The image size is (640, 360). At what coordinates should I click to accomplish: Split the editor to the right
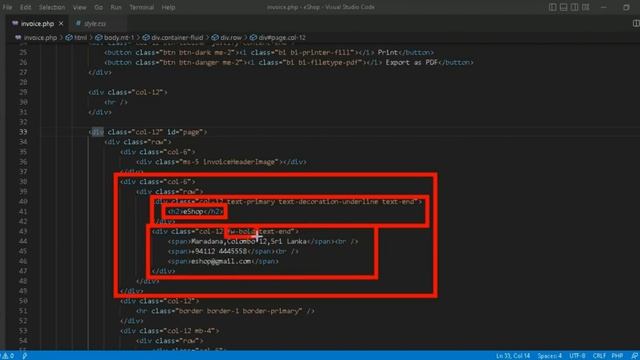tap(636, 24)
